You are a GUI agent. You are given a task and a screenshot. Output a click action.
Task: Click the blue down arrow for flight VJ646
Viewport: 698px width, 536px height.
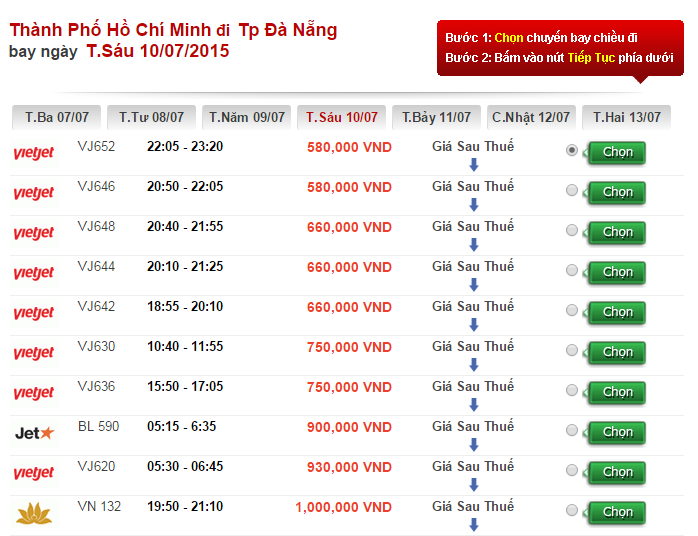click(474, 204)
